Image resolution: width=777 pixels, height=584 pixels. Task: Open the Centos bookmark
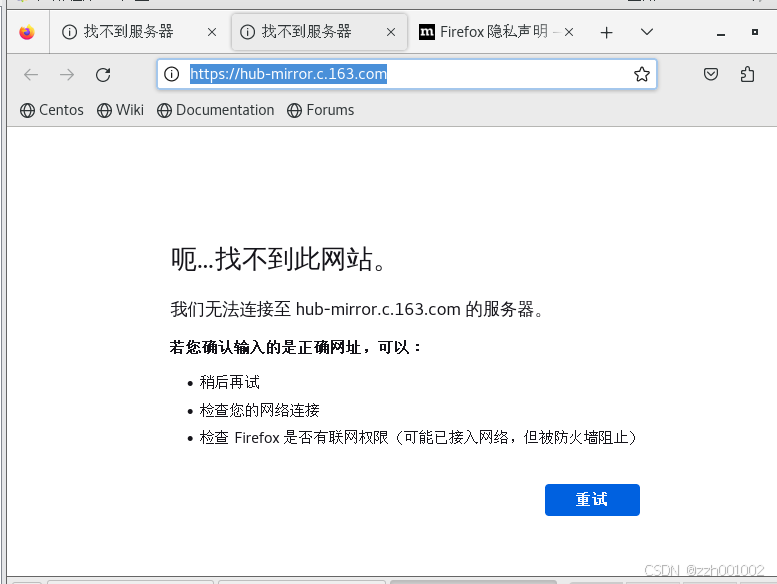tap(52, 110)
